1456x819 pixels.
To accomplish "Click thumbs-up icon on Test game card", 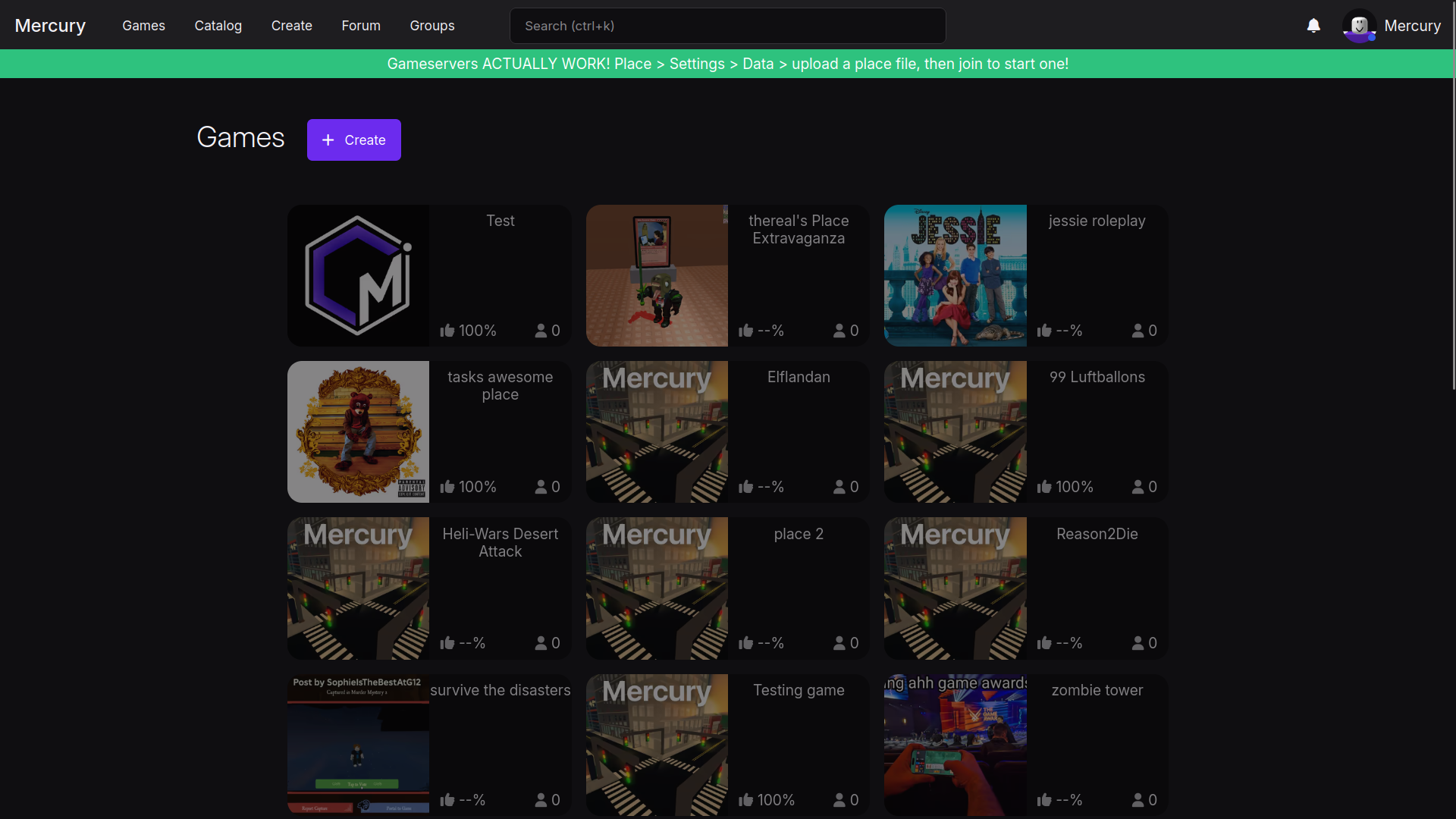I will (x=447, y=331).
